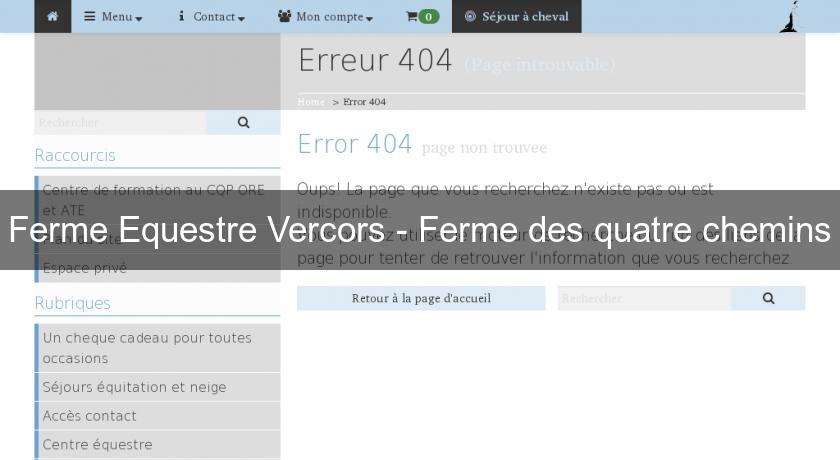Click the Rubriques heading
This screenshot has height=460, width=840.
72,303
